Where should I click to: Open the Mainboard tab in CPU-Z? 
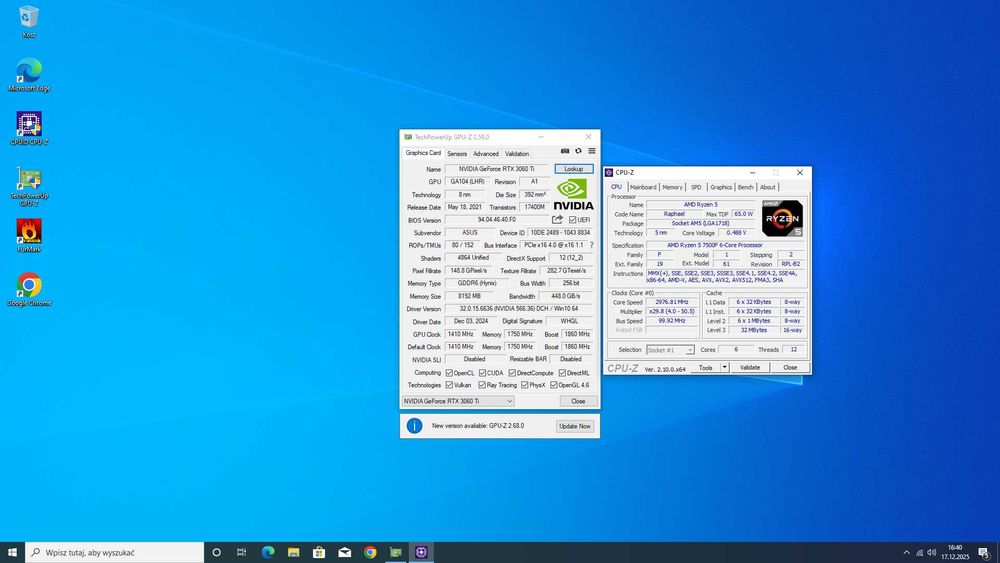click(x=643, y=187)
